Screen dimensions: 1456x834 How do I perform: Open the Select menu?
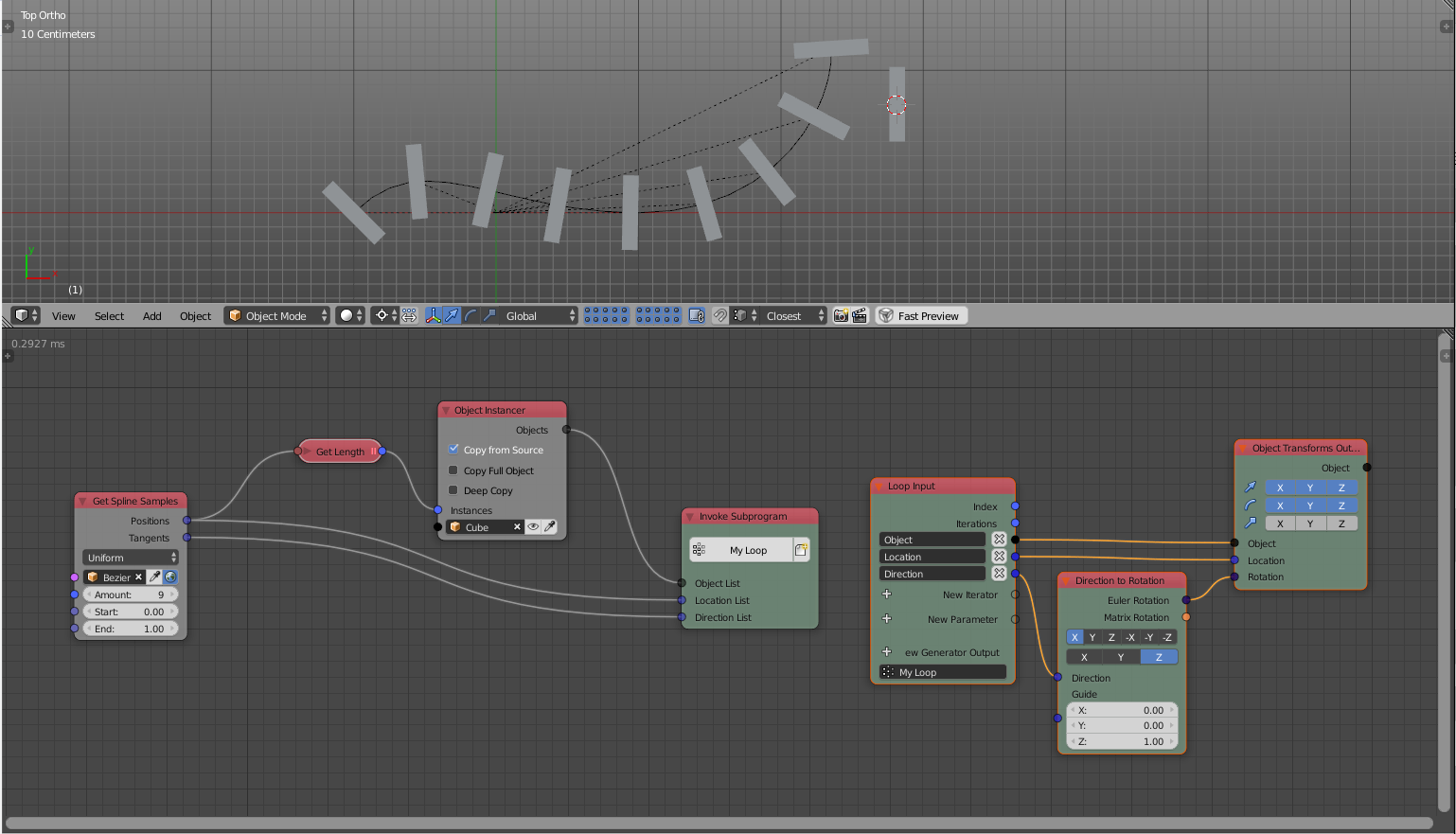pyautogui.click(x=109, y=315)
